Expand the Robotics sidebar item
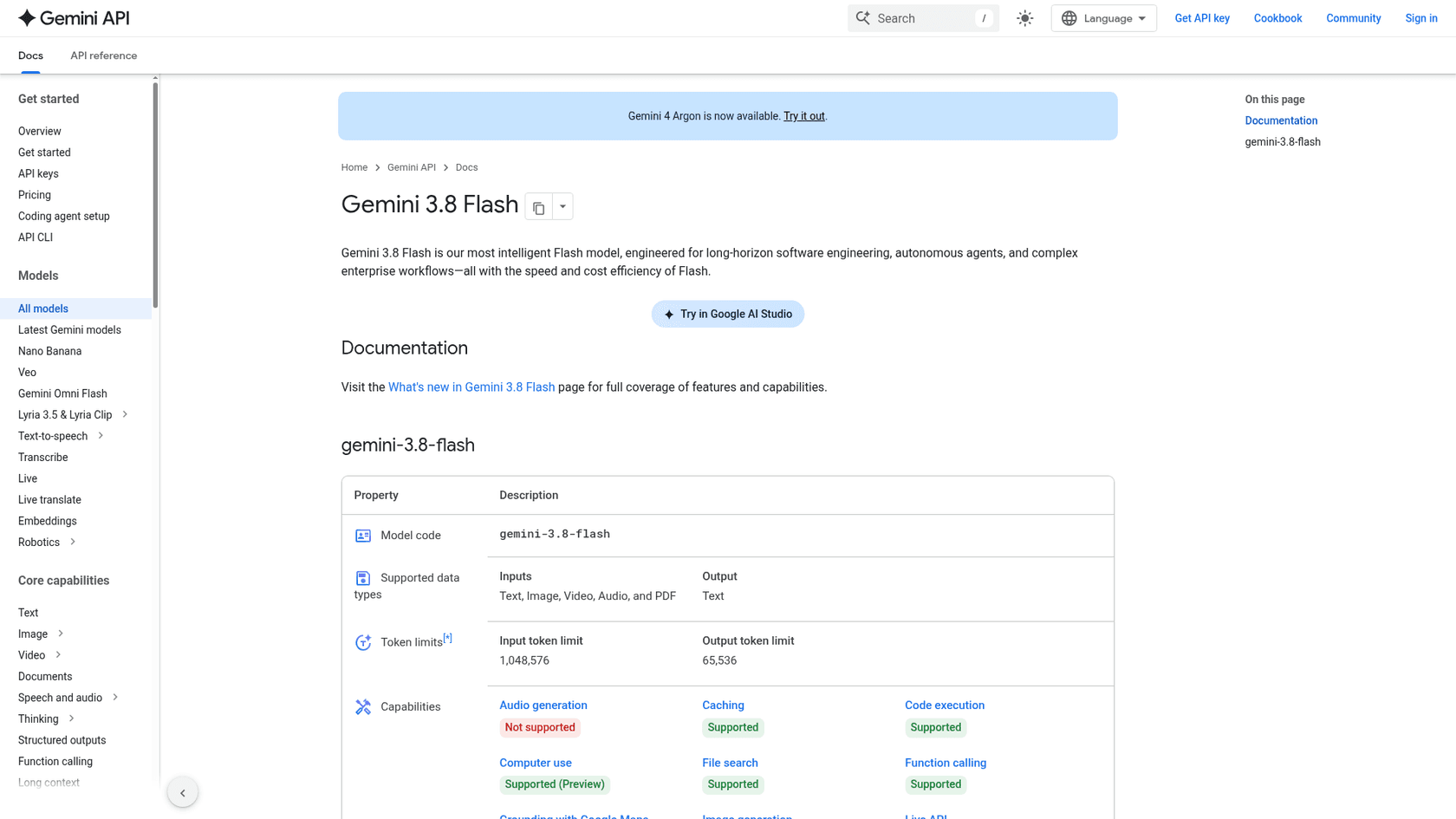Screen dimensions: 1456x819 pyautogui.click(x=73, y=542)
